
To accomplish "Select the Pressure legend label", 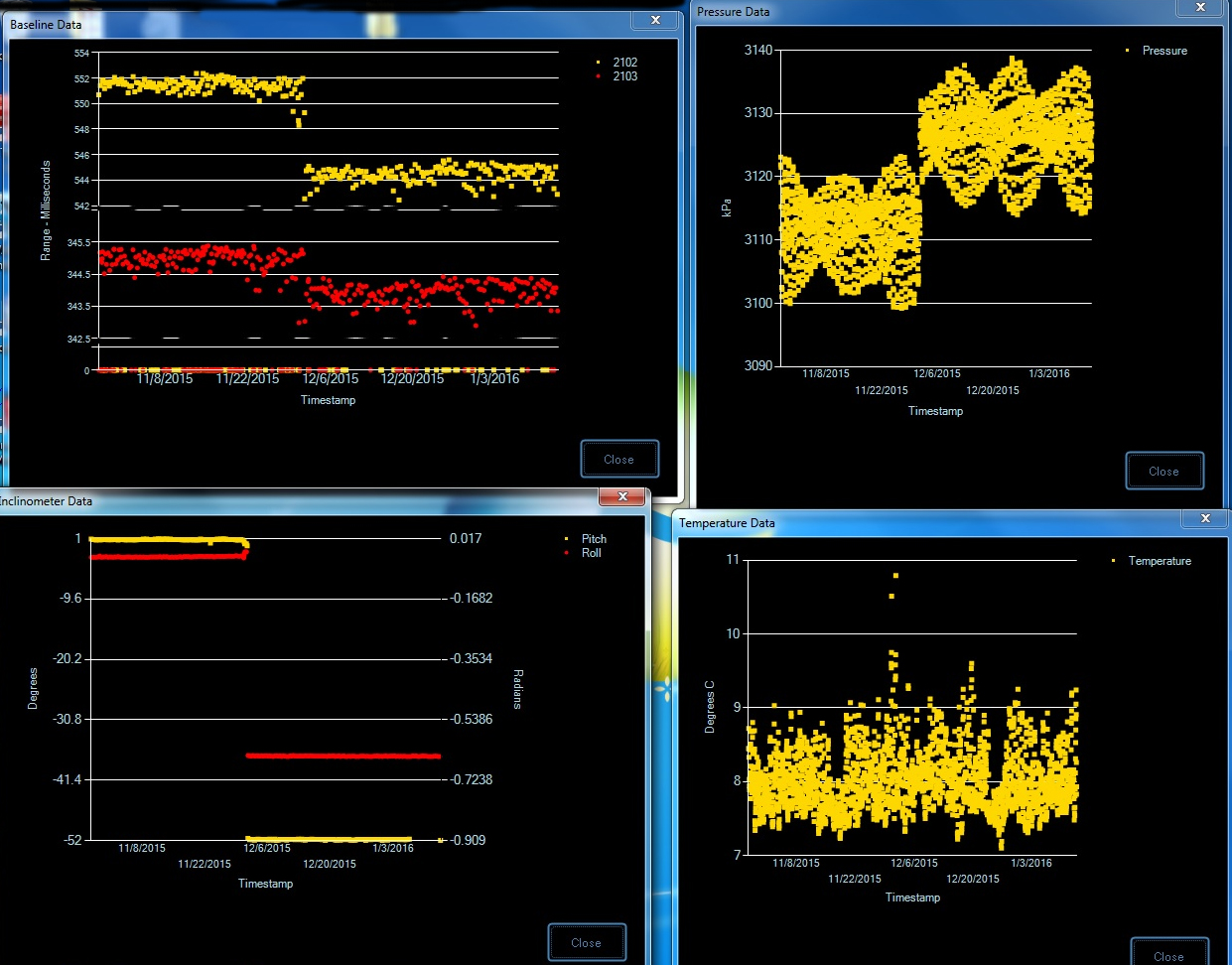I will pyautogui.click(x=1164, y=51).
